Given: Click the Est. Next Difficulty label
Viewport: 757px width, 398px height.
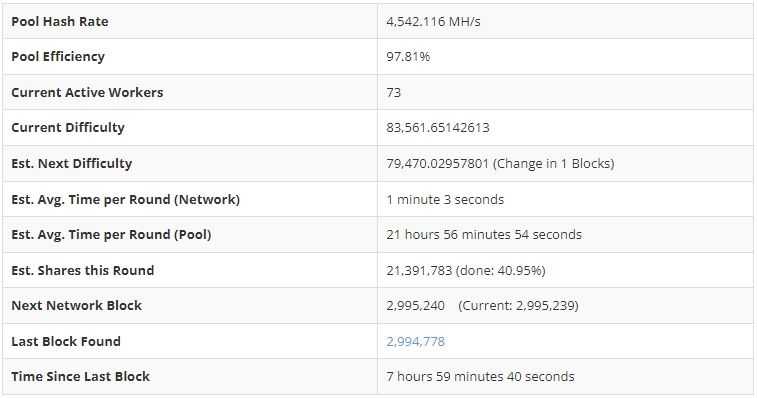Looking at the screenshot, I should (71, 163).
